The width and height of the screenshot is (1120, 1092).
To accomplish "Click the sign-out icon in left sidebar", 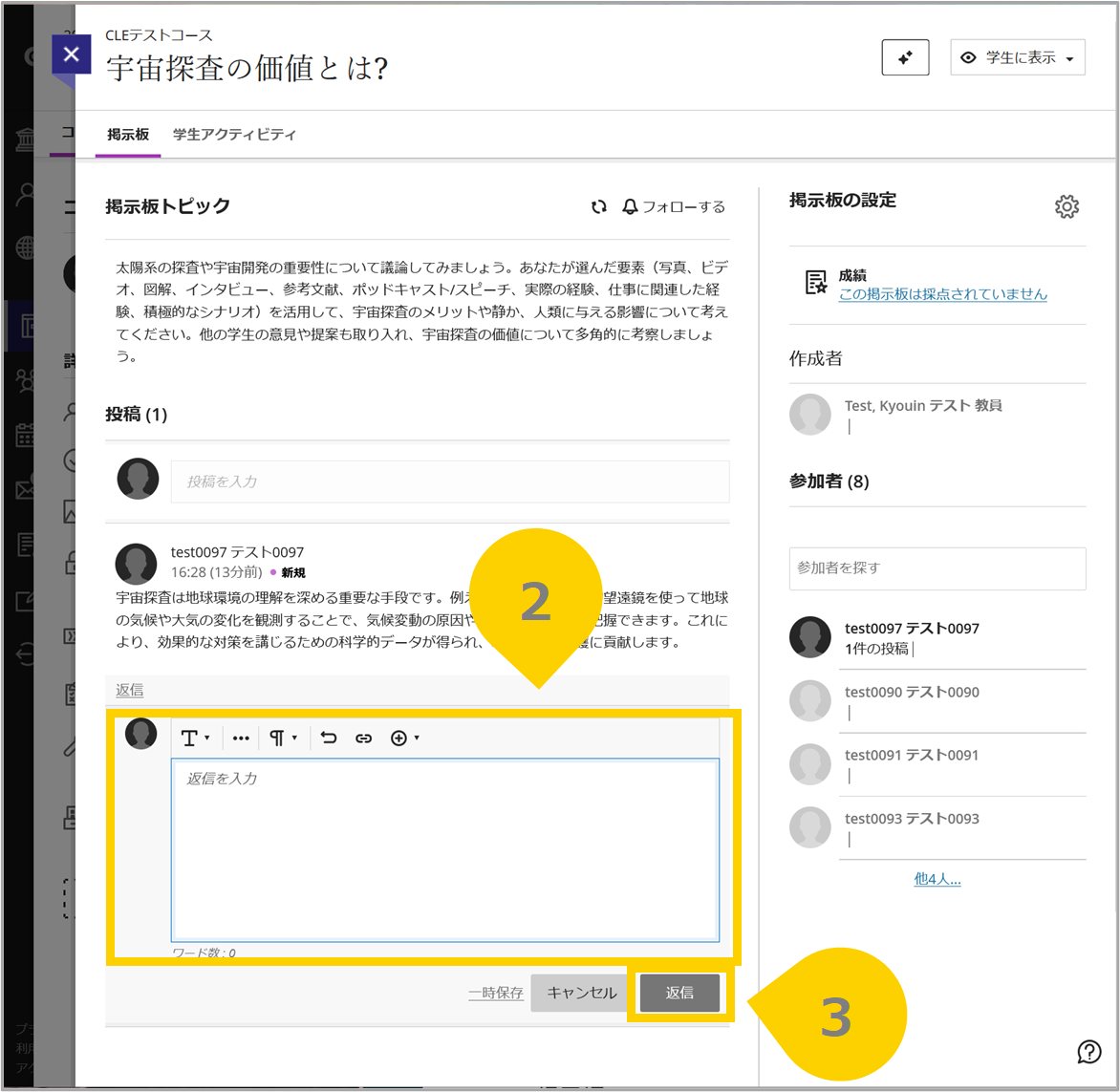I will (x=25, y=654).
